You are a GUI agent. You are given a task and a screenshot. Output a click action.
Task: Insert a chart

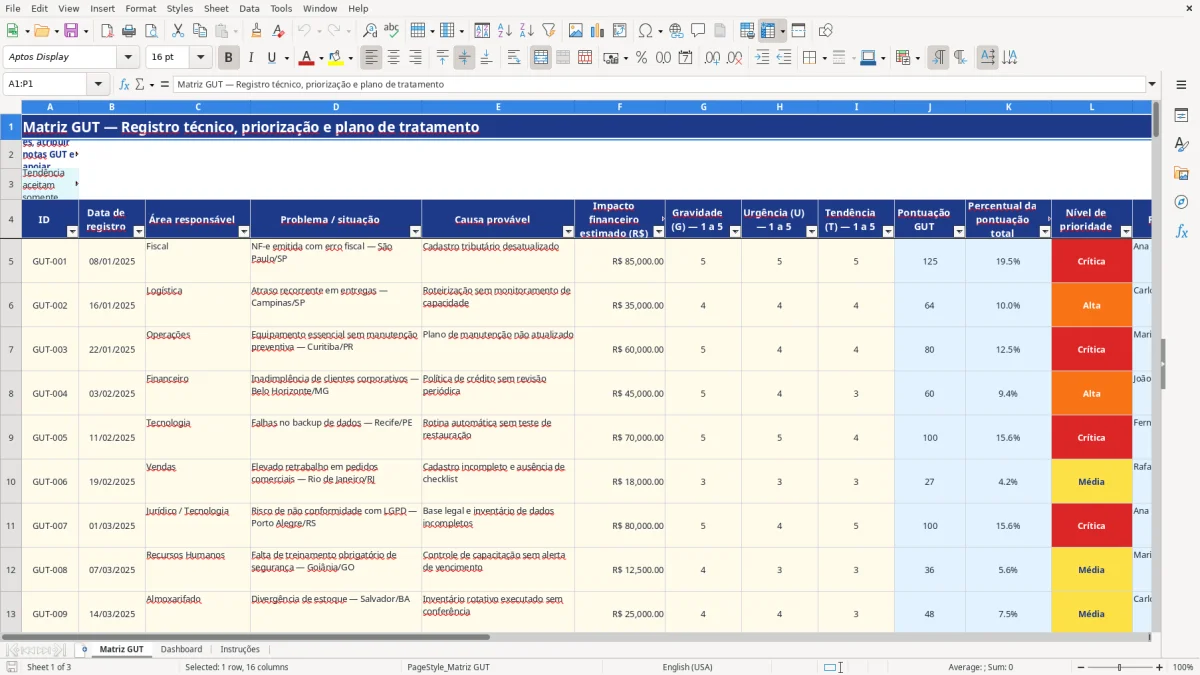598,31
